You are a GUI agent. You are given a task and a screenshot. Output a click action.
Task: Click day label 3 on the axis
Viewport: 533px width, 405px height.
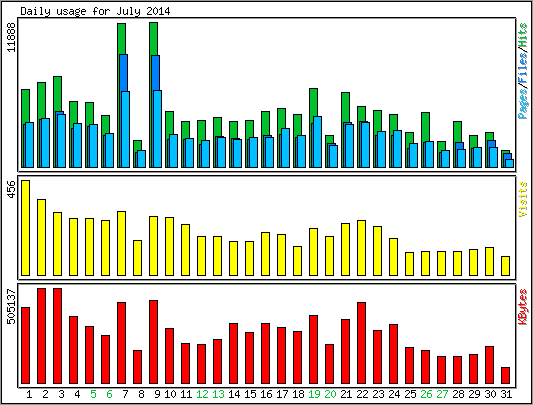point(61,394)
